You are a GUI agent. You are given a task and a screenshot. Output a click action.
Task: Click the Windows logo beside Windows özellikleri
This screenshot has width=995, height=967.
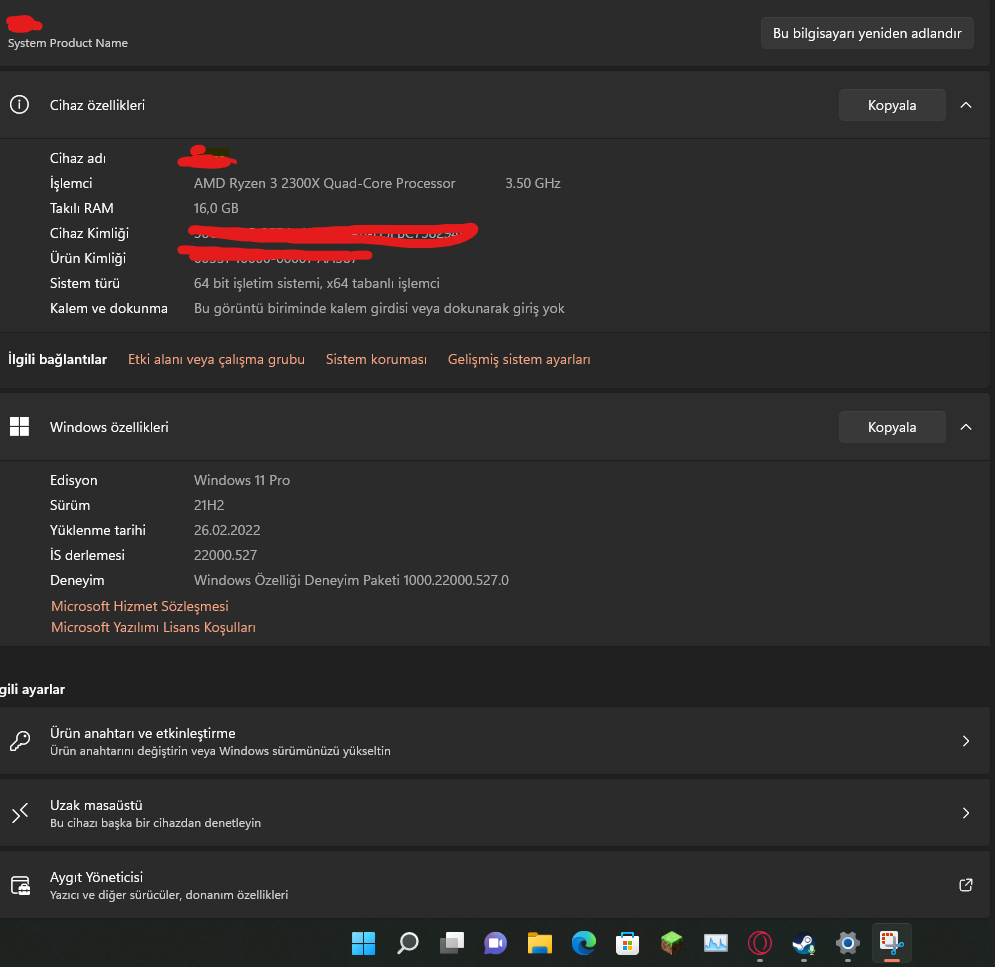point(20,426)
